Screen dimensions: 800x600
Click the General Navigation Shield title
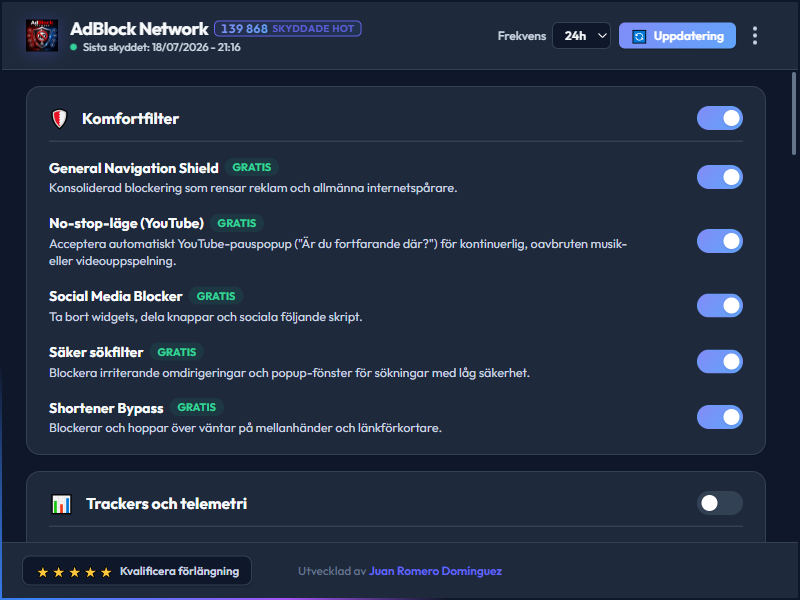[134, 168]
